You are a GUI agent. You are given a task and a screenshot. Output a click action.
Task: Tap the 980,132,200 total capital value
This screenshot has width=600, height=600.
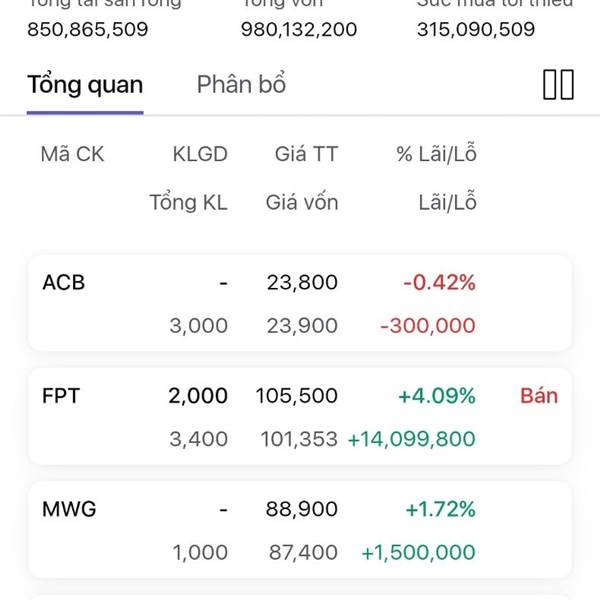tap(299, 30)
